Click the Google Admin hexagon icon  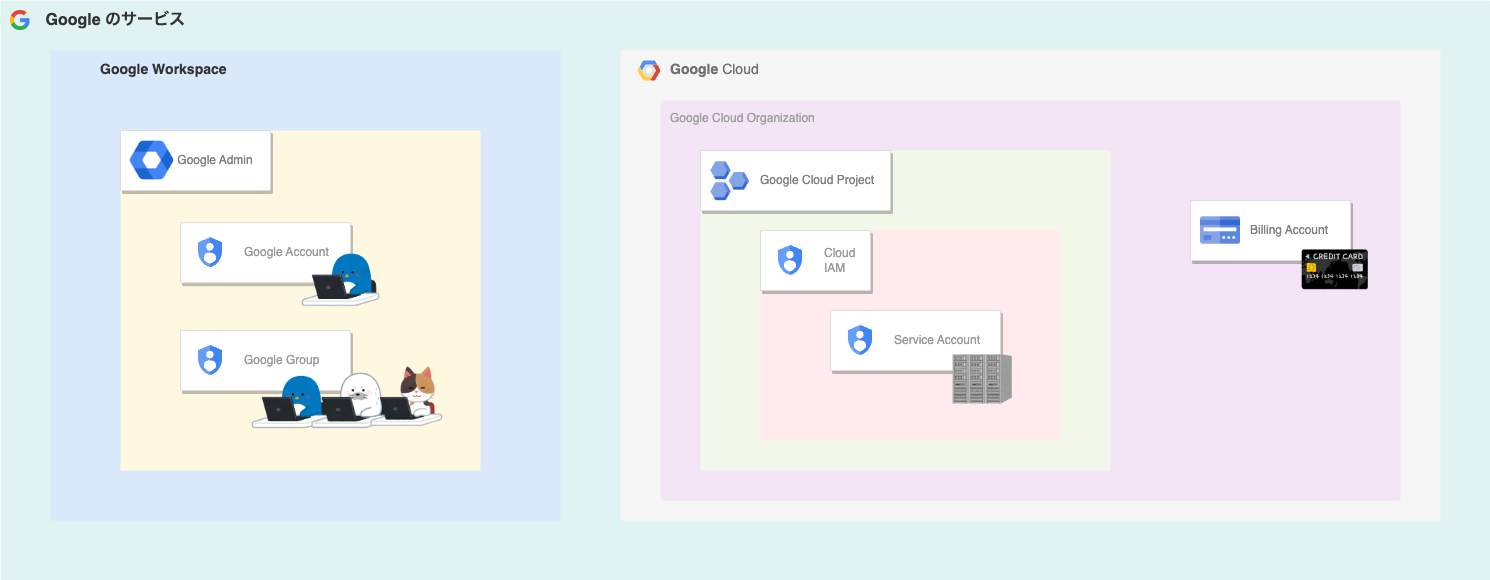click(x=152, y=160)
